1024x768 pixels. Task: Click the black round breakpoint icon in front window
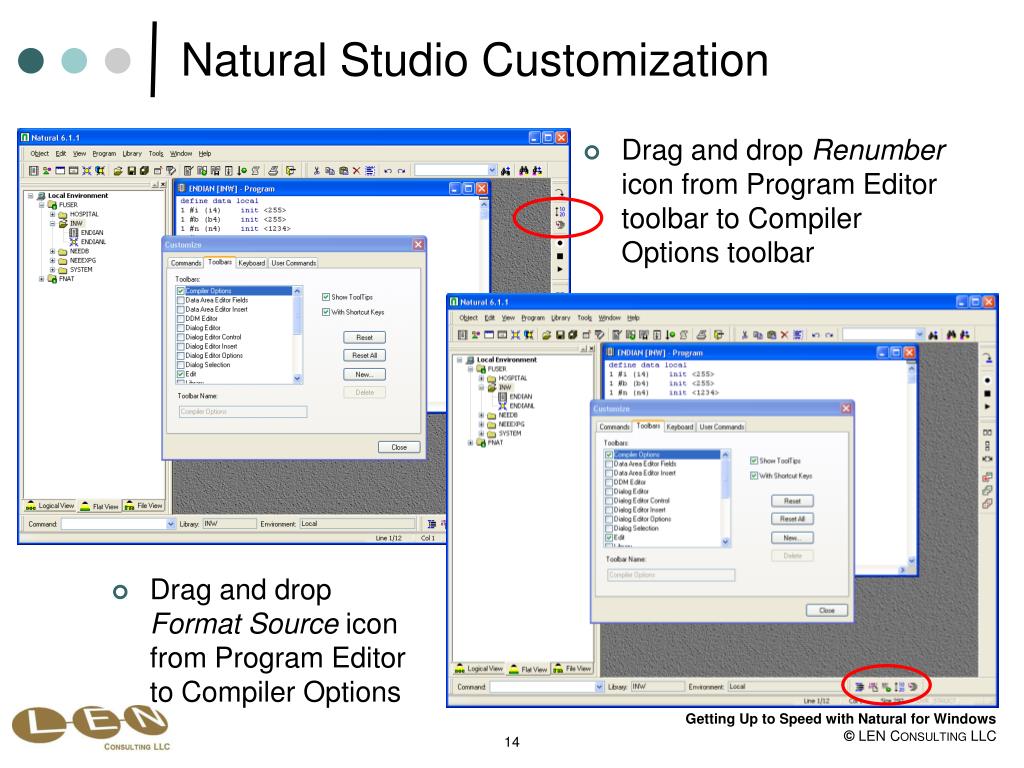[x=987, y=380]
